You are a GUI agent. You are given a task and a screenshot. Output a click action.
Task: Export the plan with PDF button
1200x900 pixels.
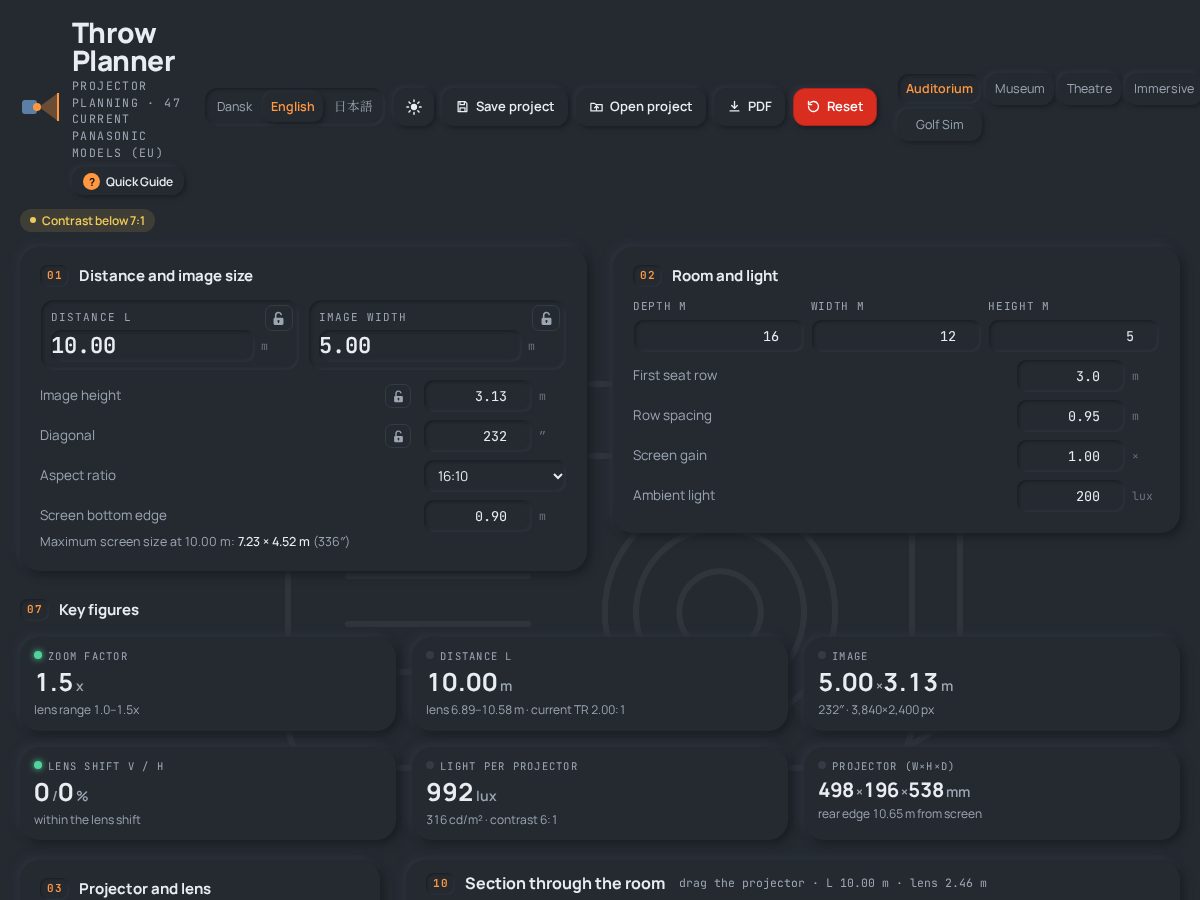pyautogui.click(x=750, y=107)
